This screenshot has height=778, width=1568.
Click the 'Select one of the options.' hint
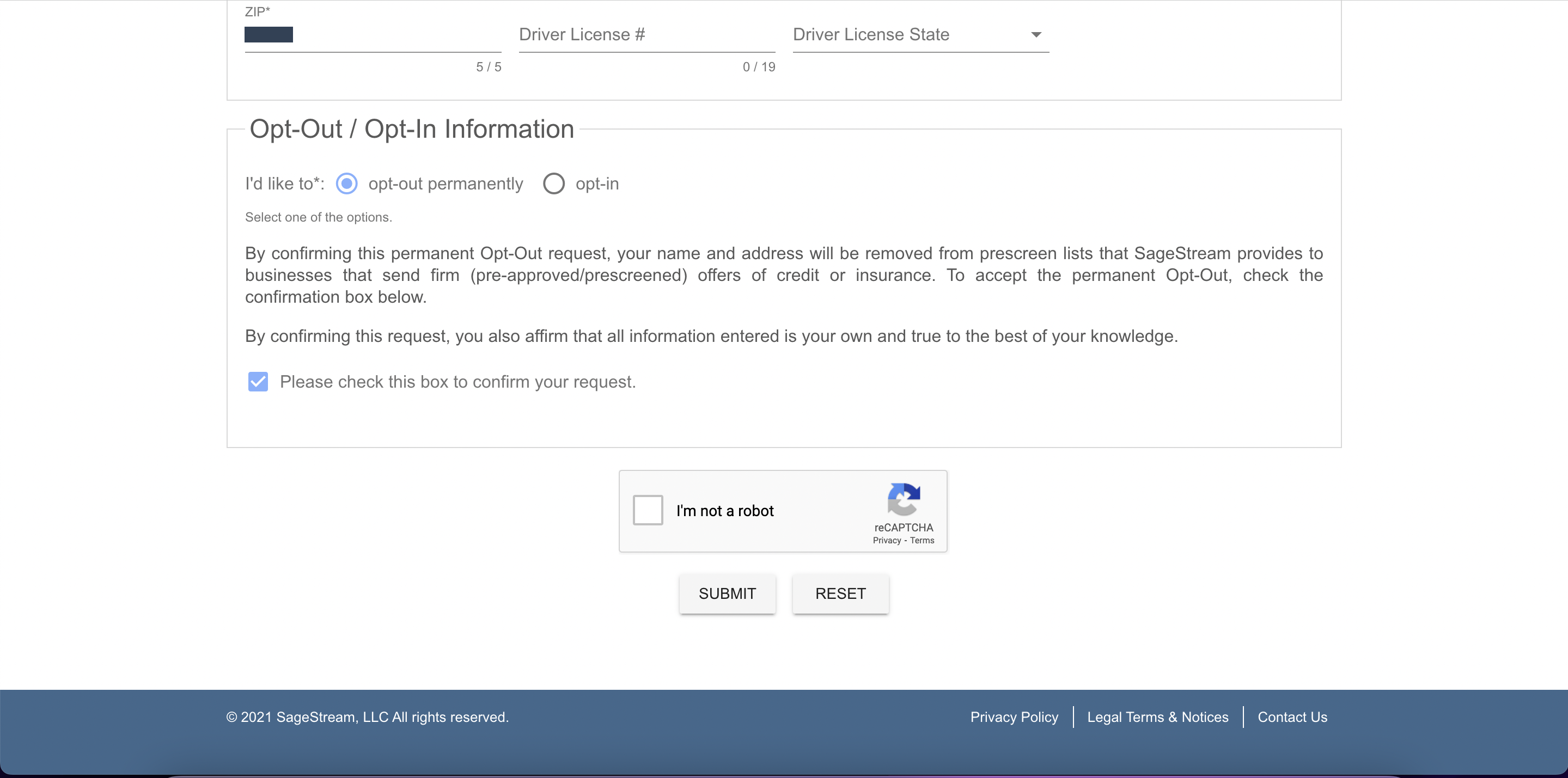[x=319, y=217]
